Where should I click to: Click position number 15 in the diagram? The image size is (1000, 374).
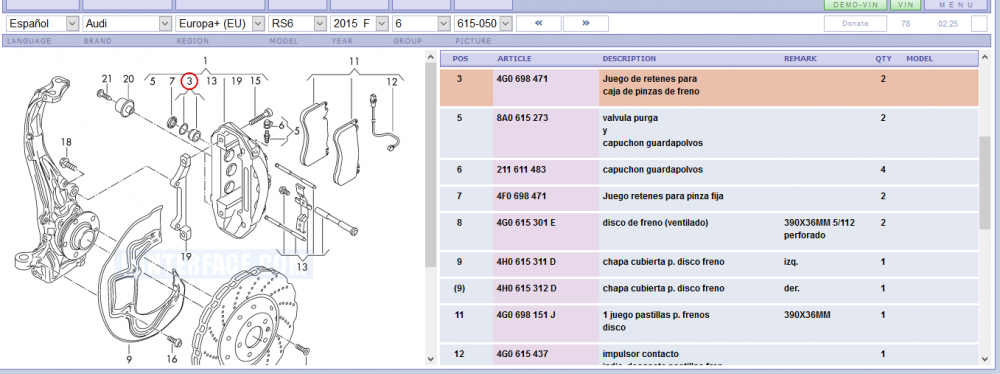pos(255,81)
